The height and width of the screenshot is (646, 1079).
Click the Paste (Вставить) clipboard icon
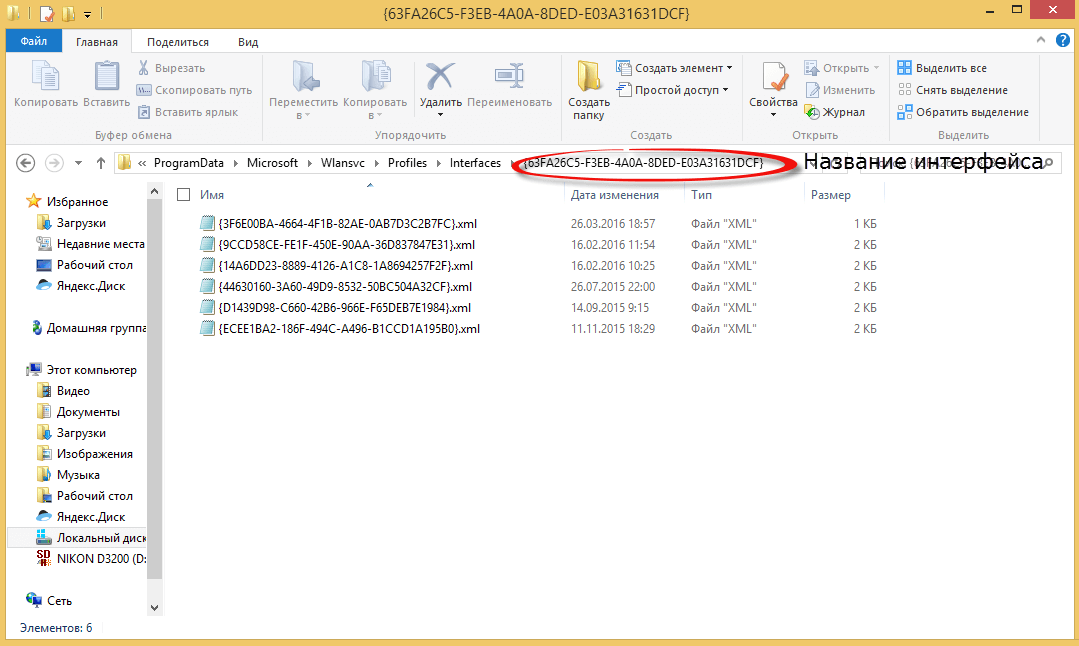coord(106,77)
